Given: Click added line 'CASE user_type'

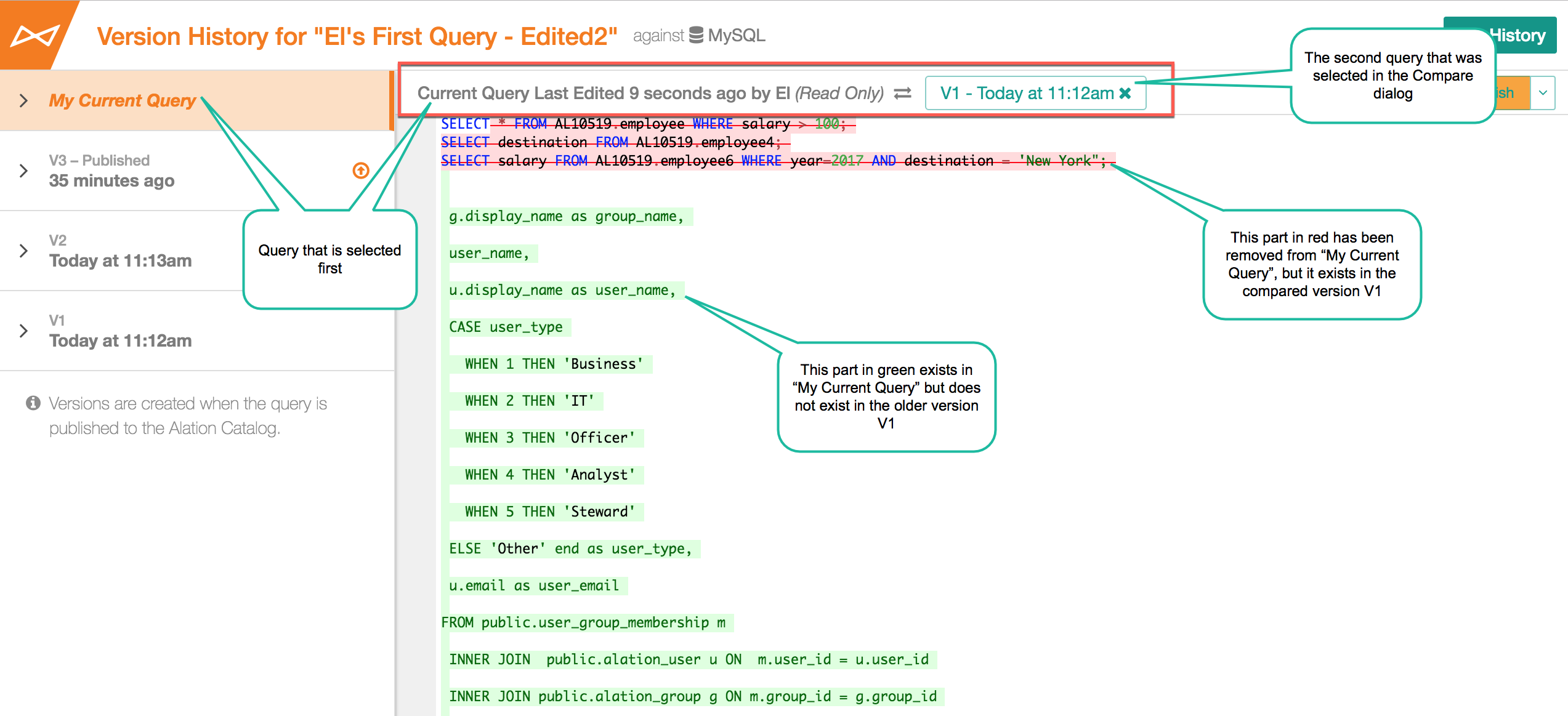Looking at the screenshot, I should (506, 327).
